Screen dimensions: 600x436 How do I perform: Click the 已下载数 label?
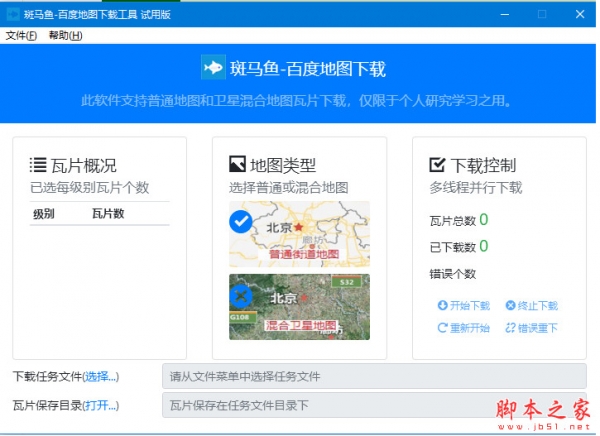click(453, 247)
